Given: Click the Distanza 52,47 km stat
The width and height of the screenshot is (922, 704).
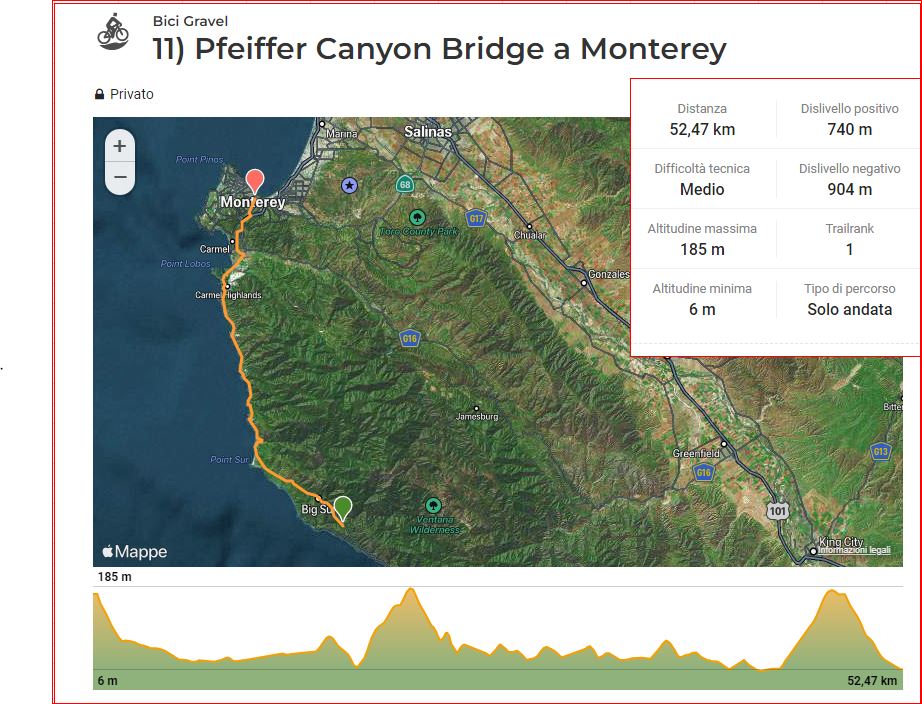Looking at the screenshot, I should [702, 119].
